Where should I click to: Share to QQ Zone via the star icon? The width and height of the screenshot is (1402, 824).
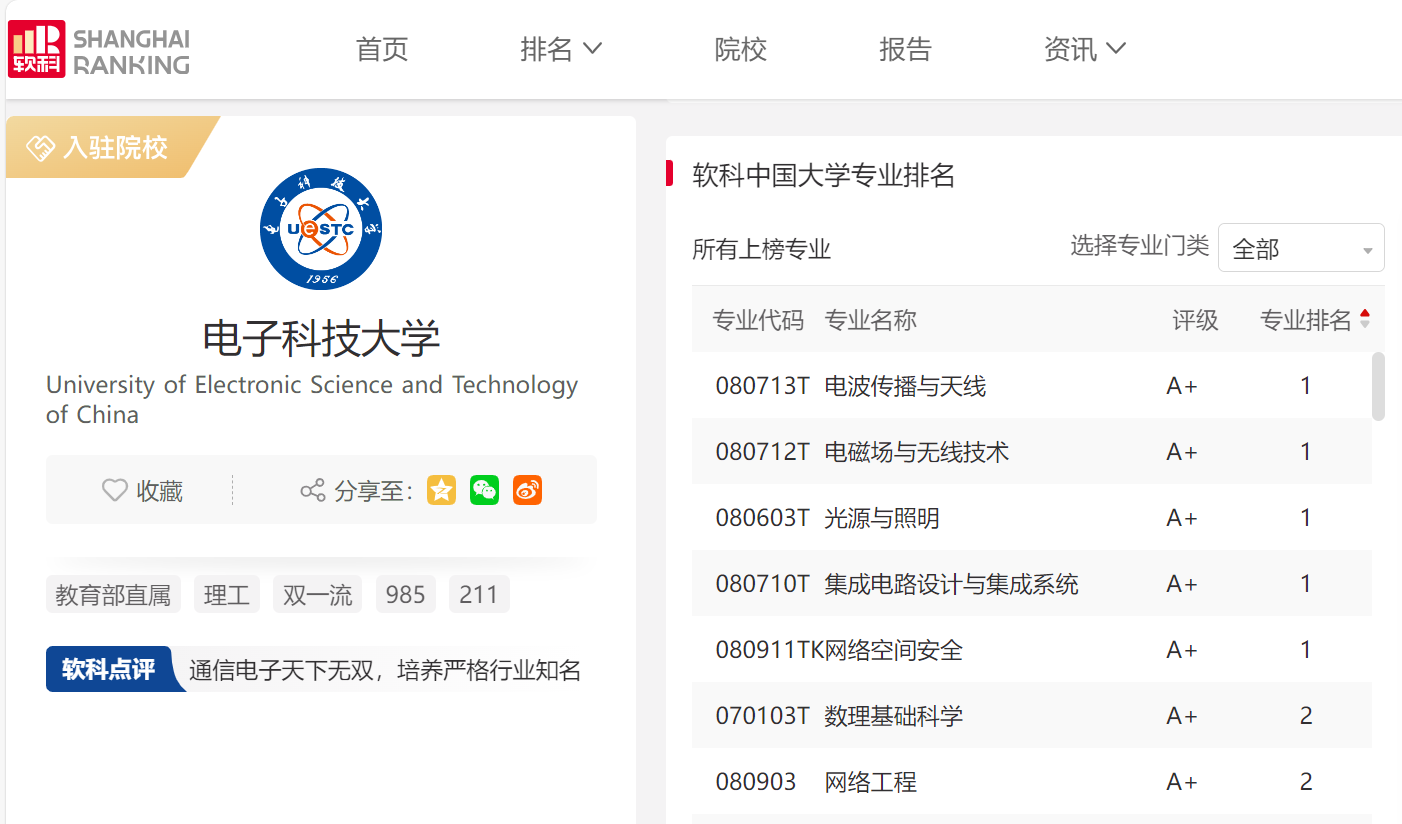point(441,490)
